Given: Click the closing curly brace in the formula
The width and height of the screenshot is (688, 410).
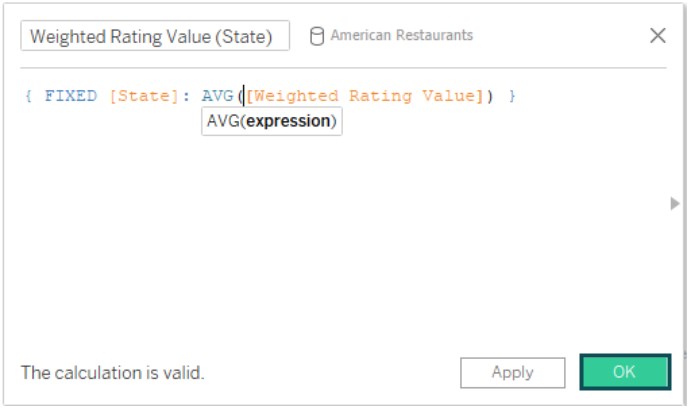Looking at the screenshot, I should (x=512, y=96).
